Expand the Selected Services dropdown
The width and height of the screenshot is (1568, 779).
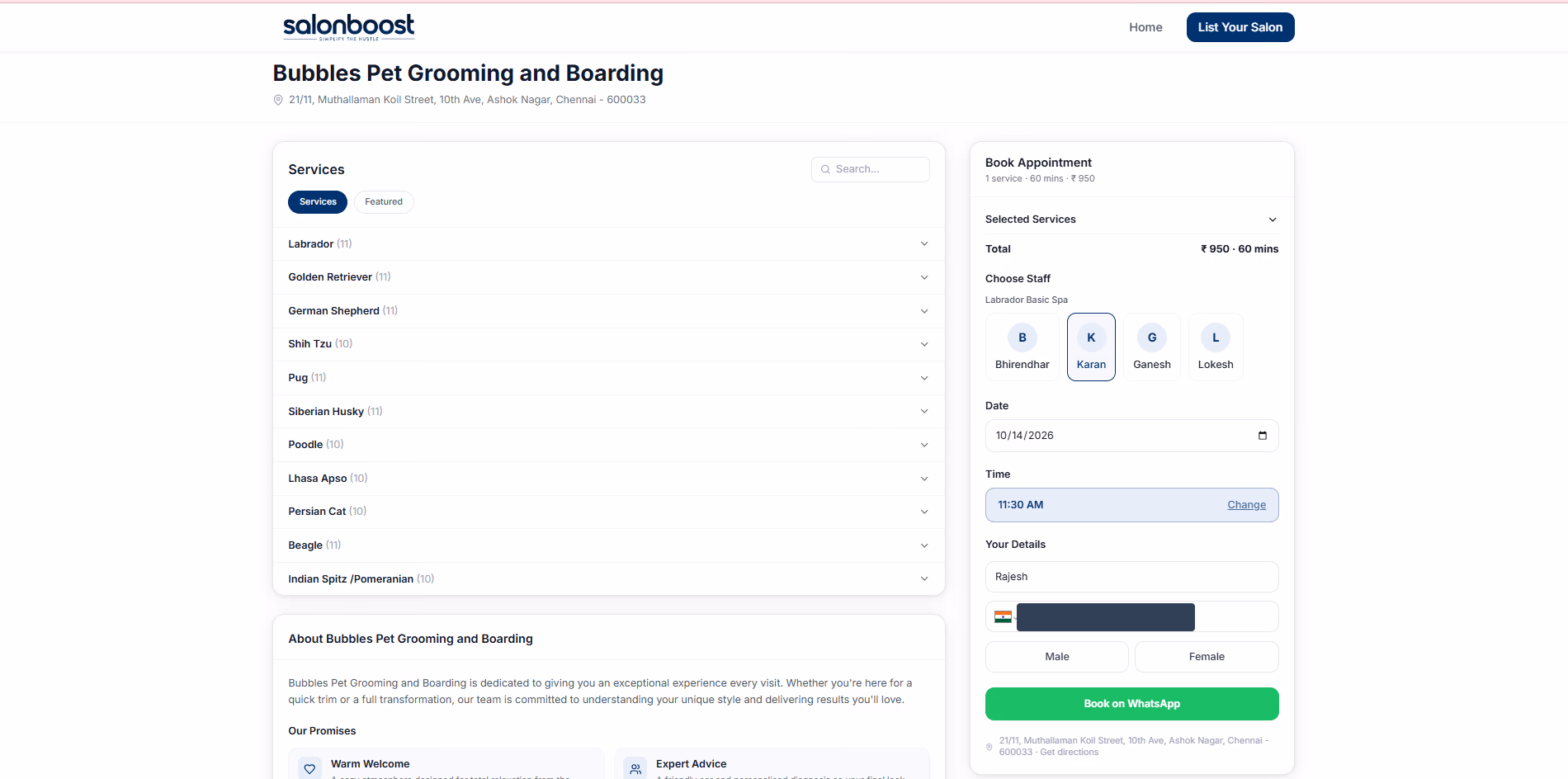(x=1131, y=220)
